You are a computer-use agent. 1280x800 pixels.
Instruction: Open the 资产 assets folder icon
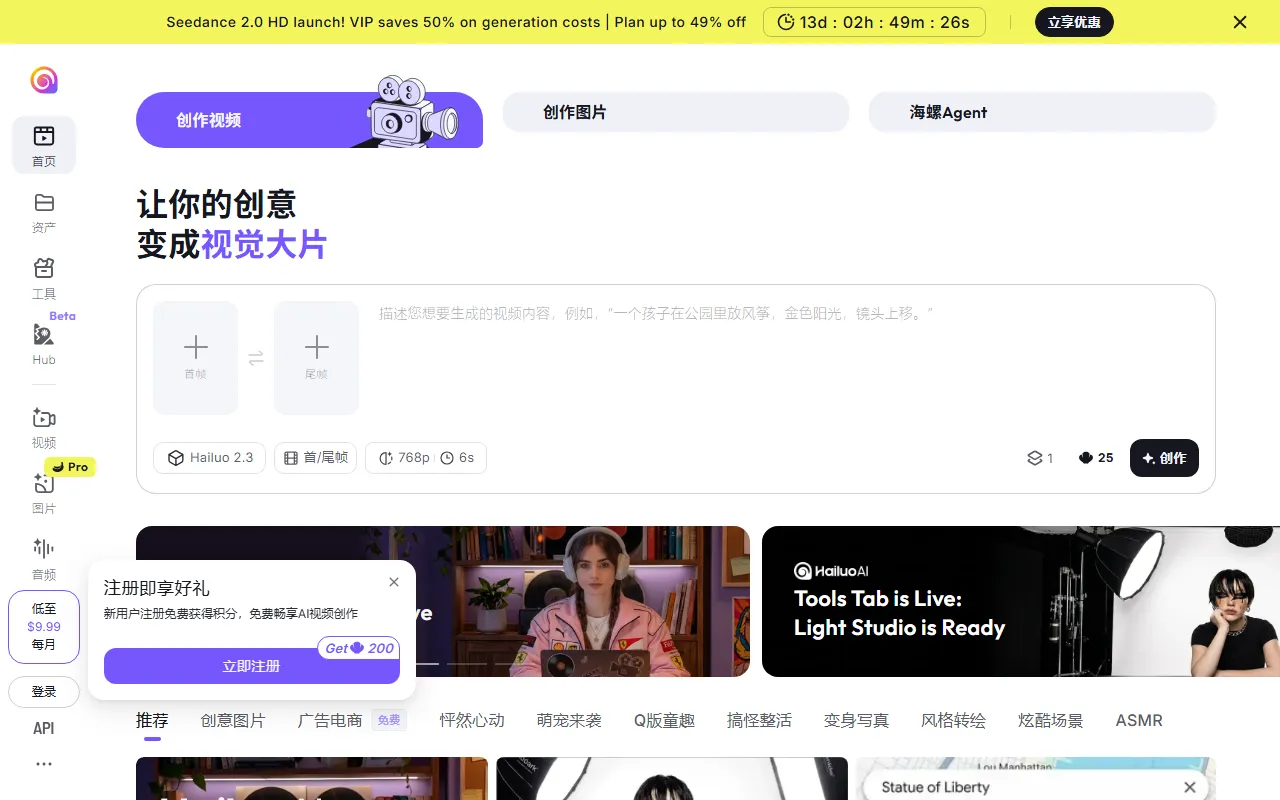(44, 203)
